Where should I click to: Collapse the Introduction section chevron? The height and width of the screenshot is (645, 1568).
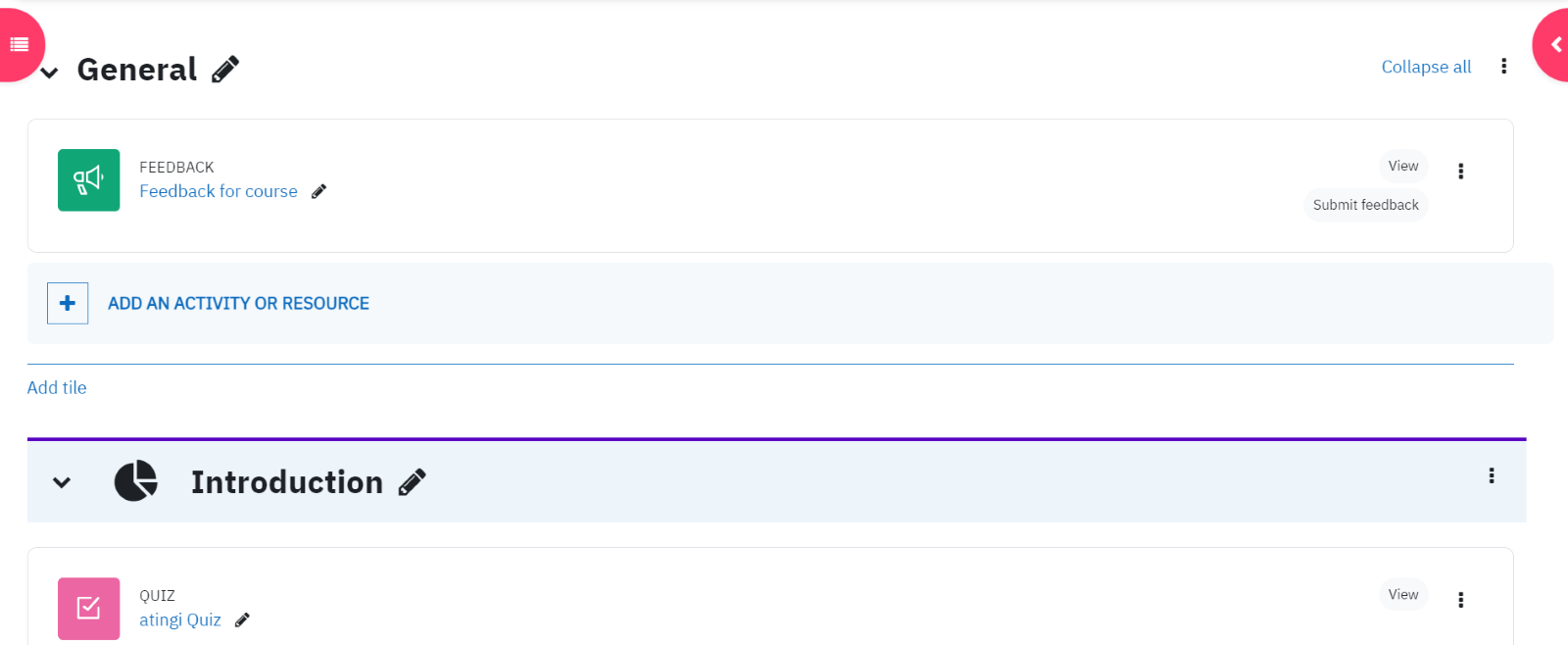pos(62,482)
